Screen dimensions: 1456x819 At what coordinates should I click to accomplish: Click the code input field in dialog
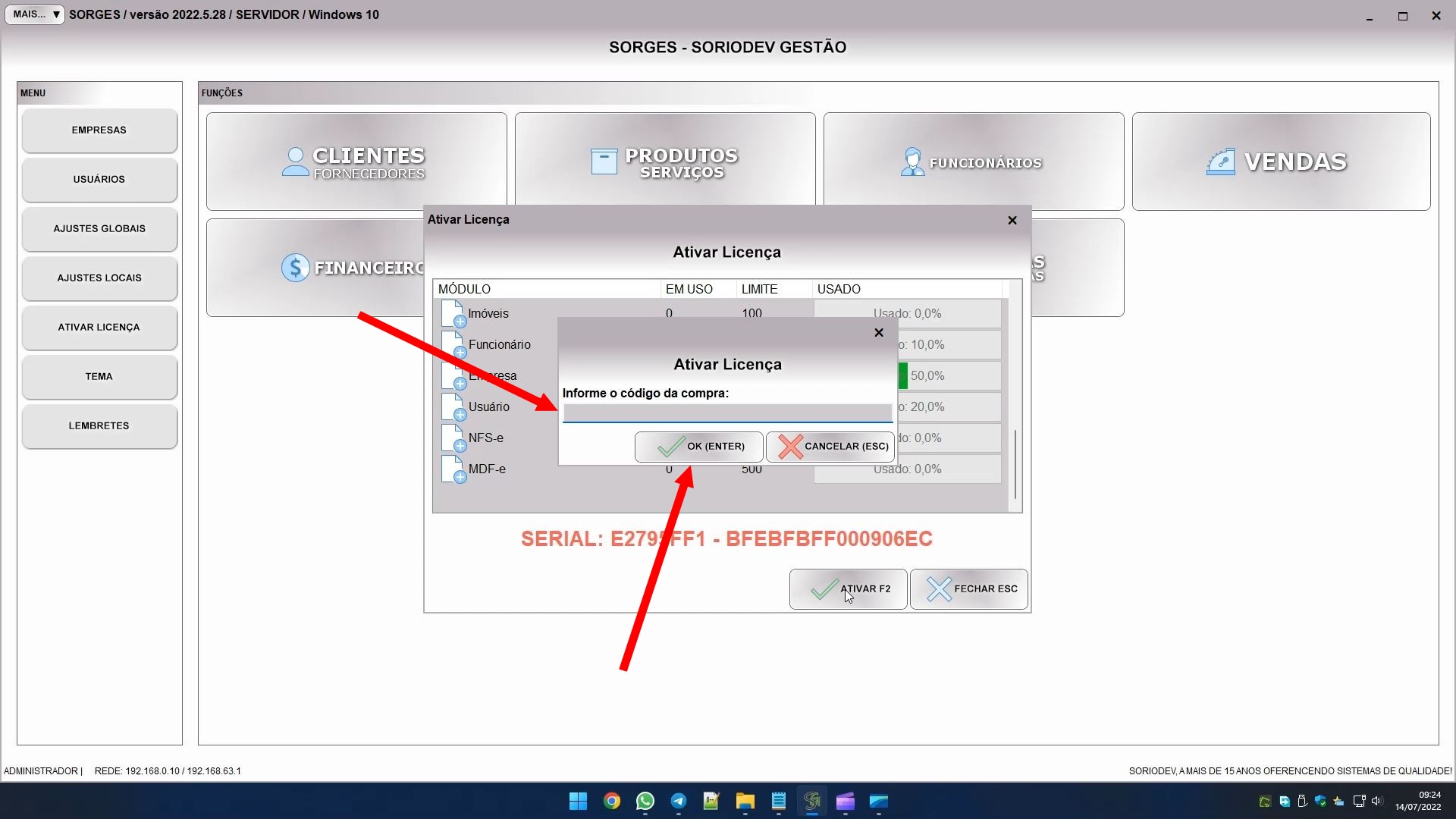coord(727,413)
